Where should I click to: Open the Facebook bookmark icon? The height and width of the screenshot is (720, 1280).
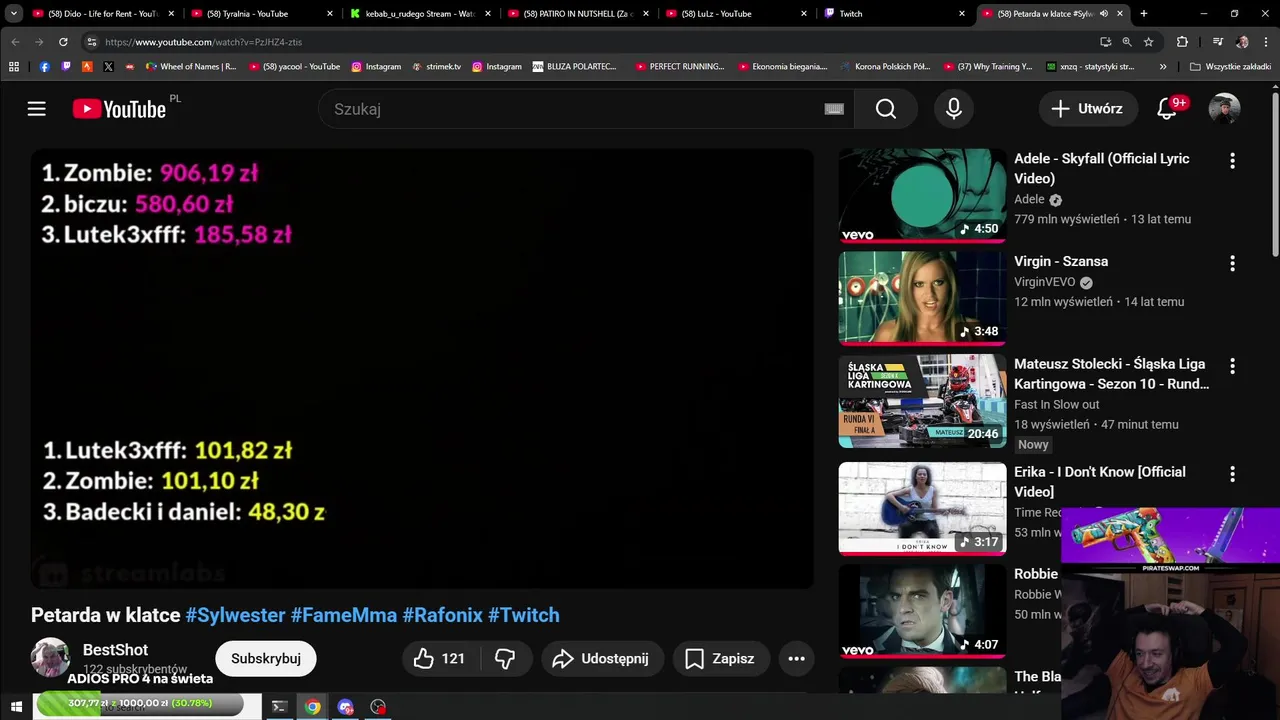[44, 67]
